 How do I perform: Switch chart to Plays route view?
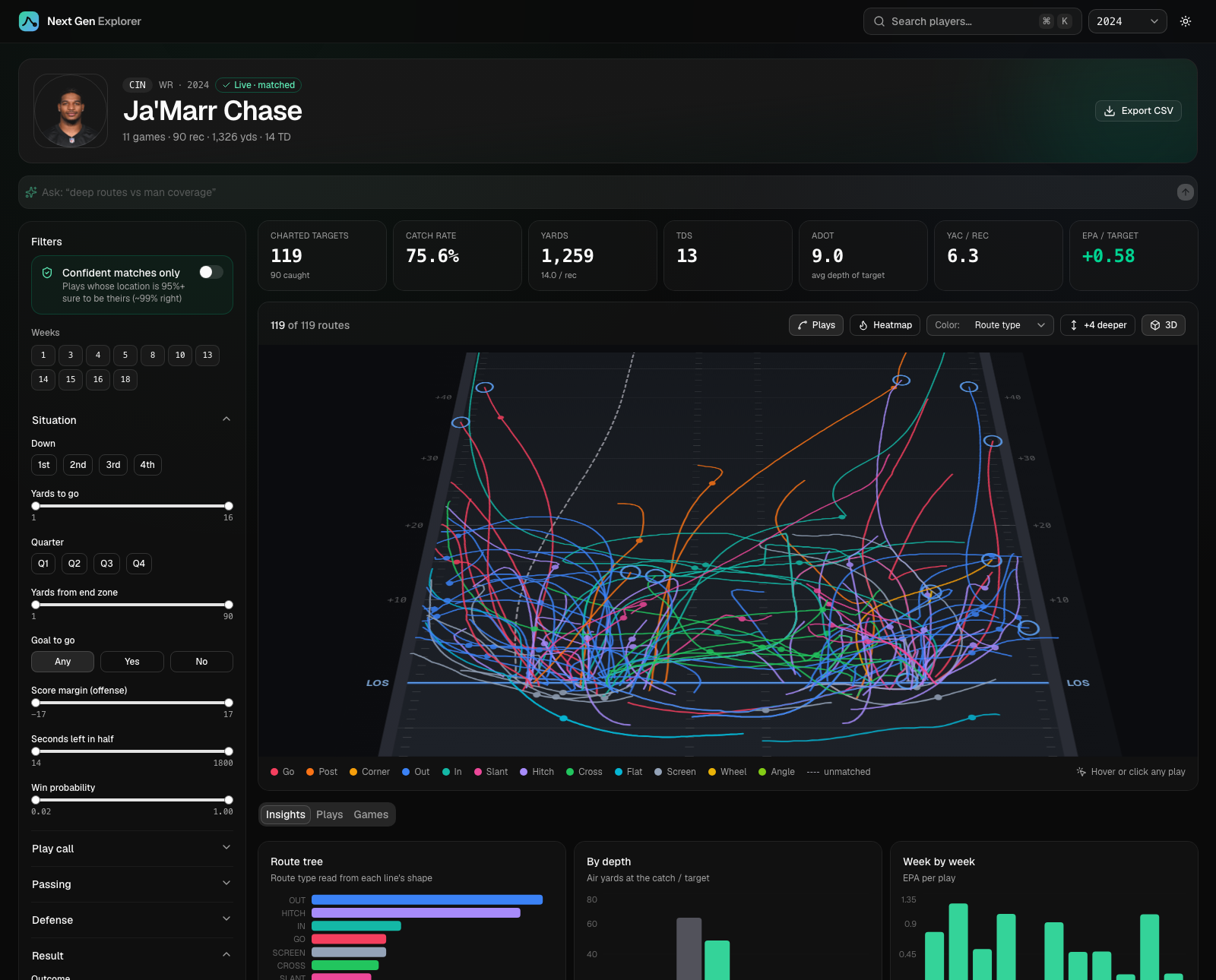[816, 325]
